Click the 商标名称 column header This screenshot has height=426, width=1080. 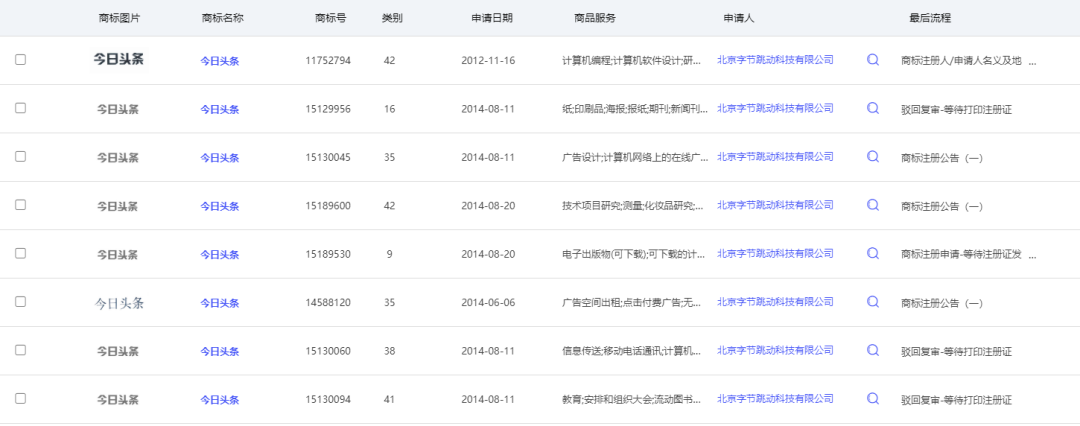click(222, 18)
